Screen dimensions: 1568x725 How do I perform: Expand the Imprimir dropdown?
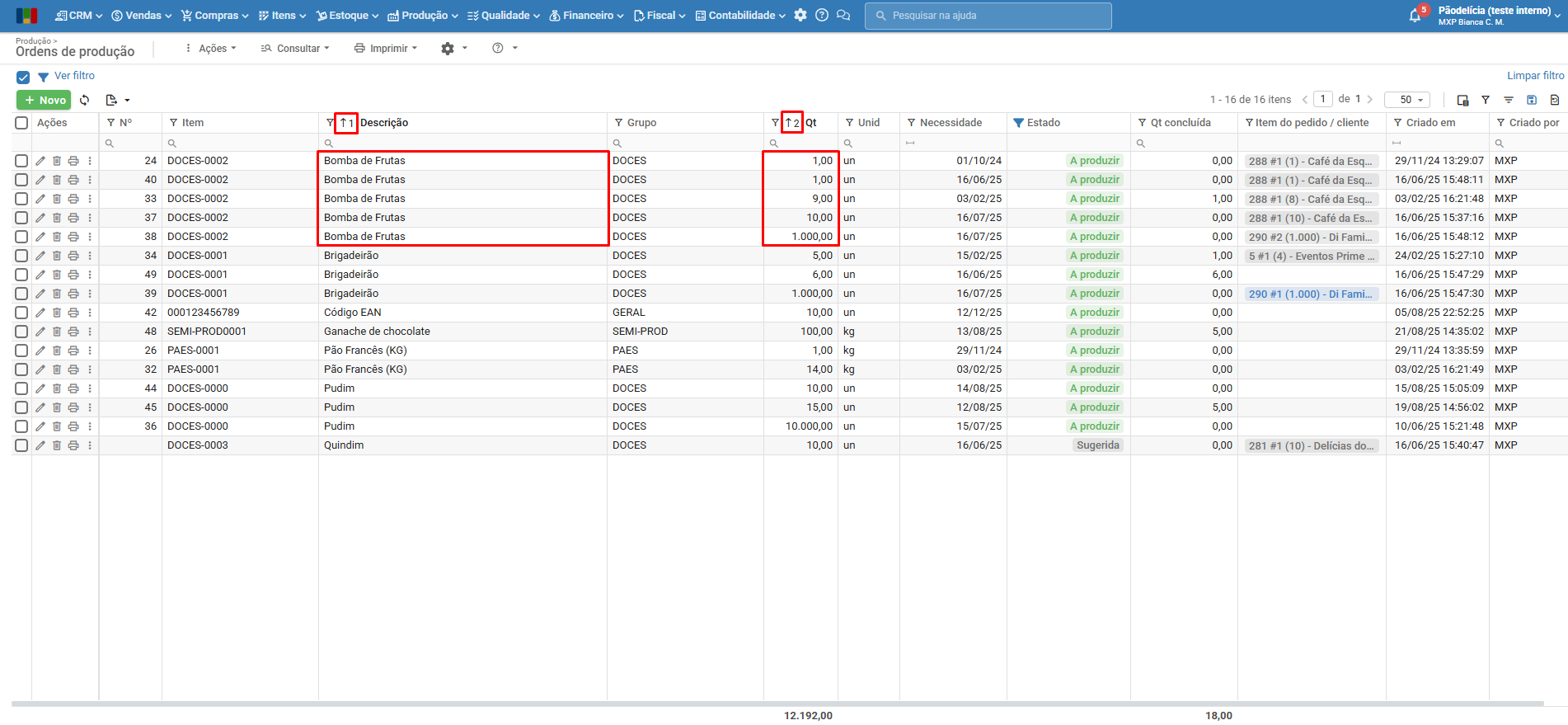click(x=386, y=49)
